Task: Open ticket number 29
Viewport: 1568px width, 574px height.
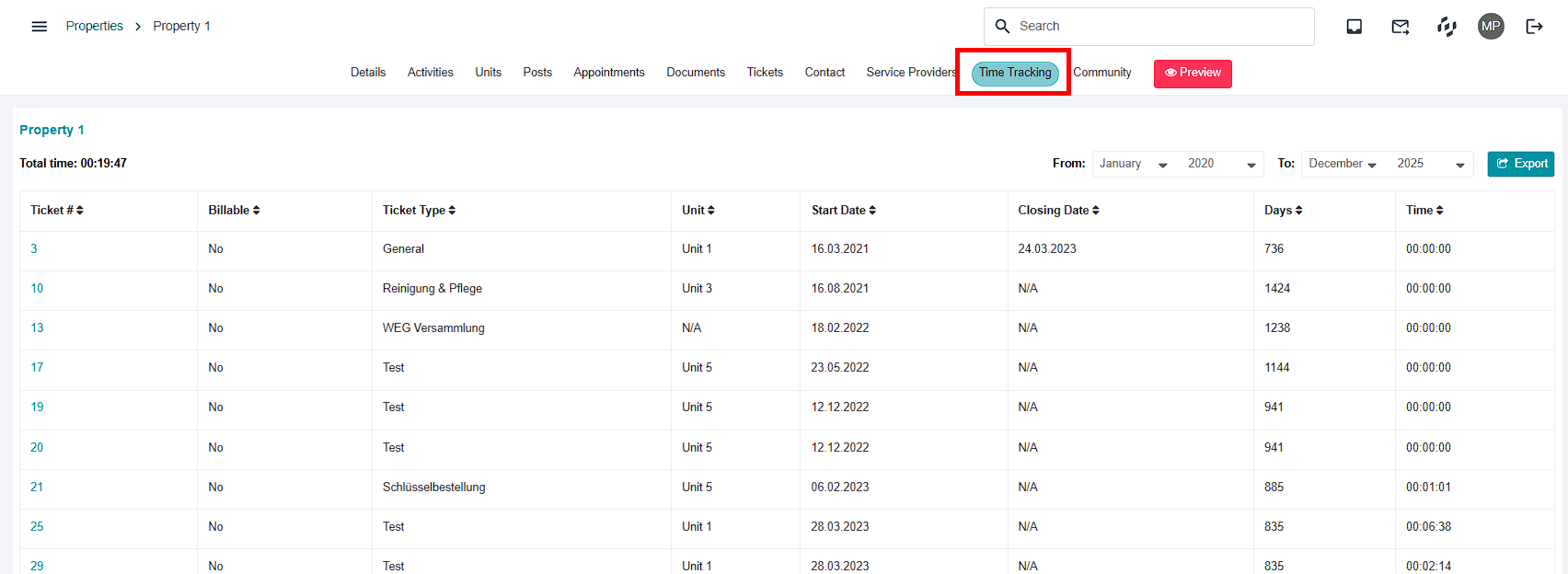Action: pyautogui.click(x=37, y=567)
